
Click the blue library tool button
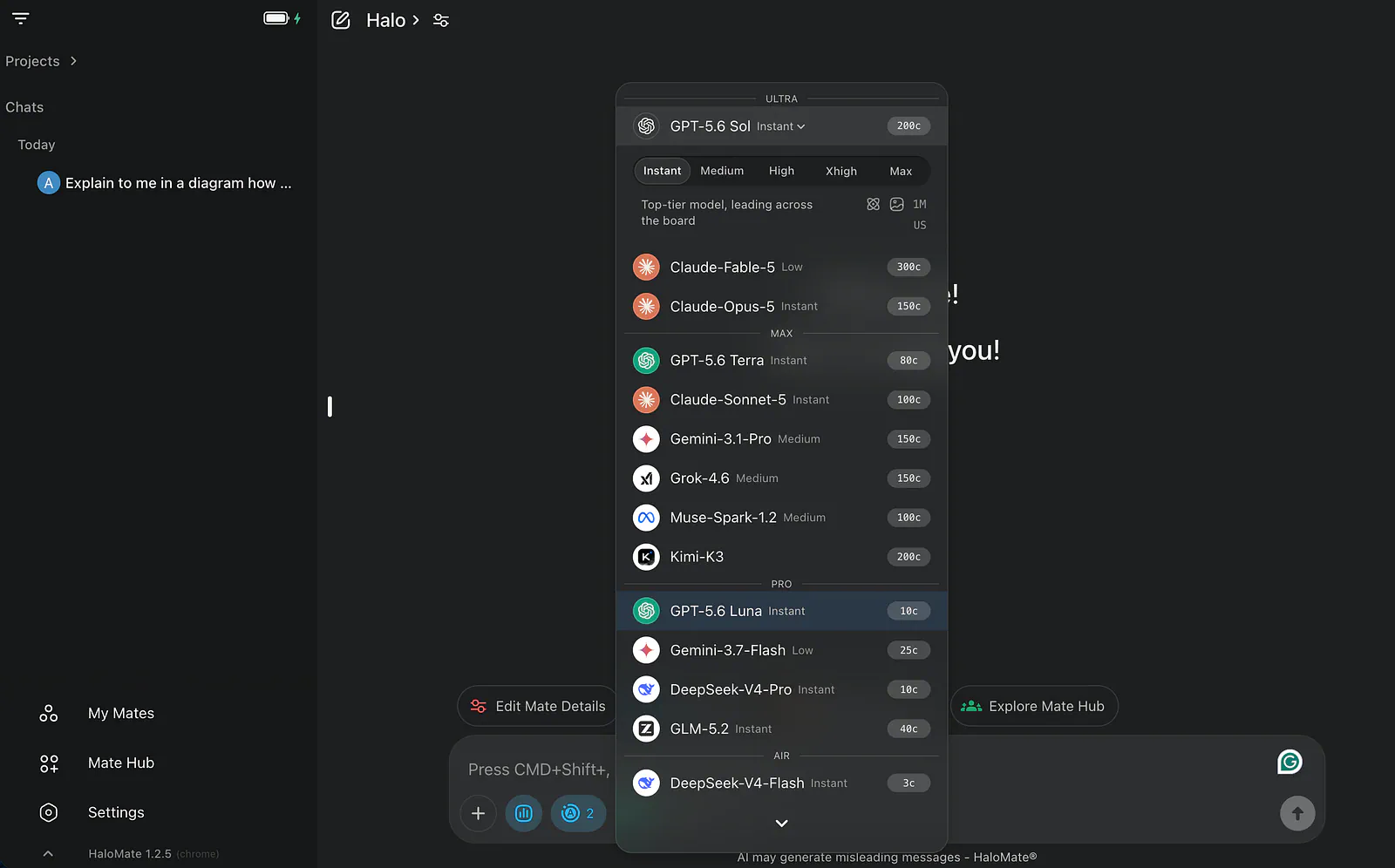(524, 813)
